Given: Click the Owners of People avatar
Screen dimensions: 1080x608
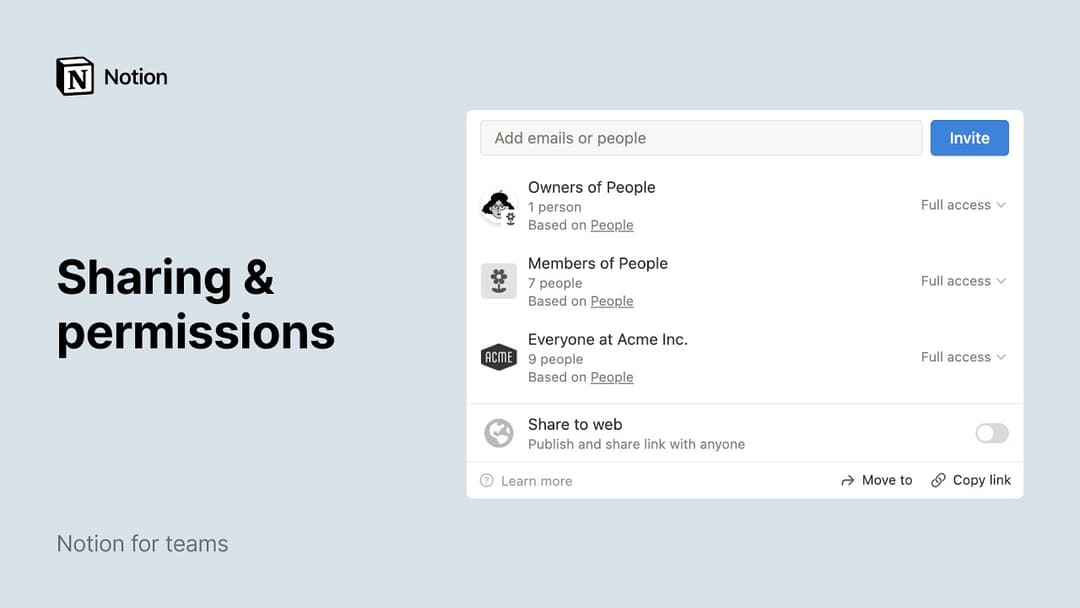Looking at the screenshot, I should [x=499, y=205].
